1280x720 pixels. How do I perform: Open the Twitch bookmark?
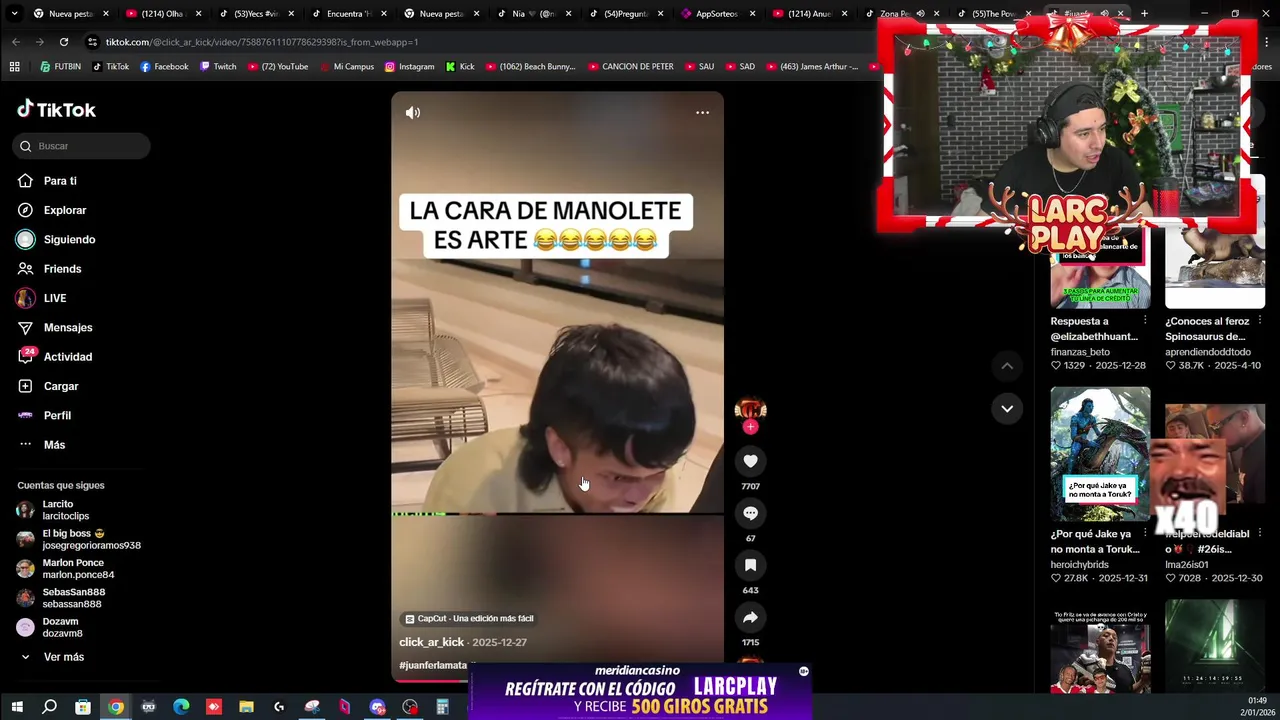point(218,67)
